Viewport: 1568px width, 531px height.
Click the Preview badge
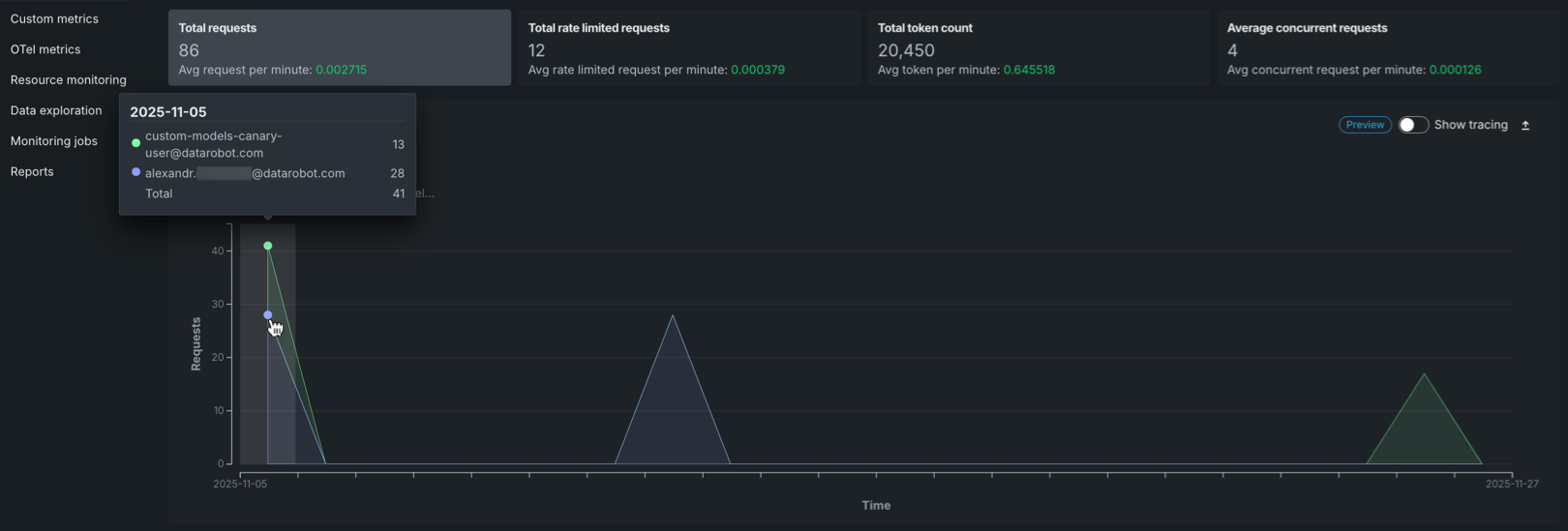(1365, 125)
